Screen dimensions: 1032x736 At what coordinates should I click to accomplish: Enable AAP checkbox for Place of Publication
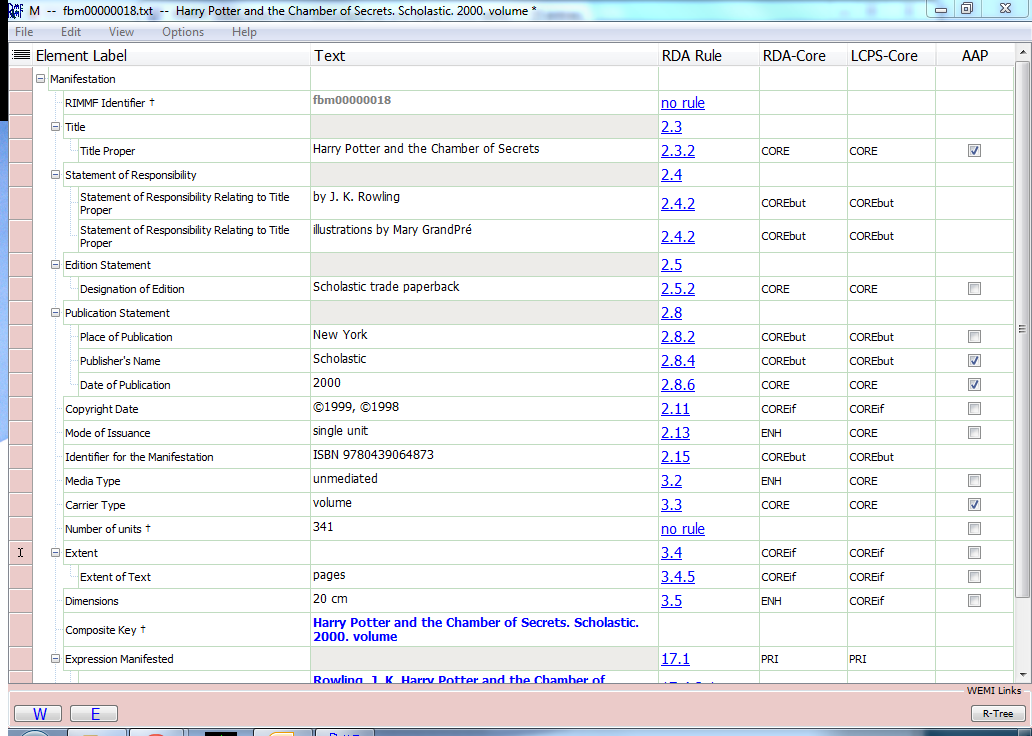click(974, 336)
